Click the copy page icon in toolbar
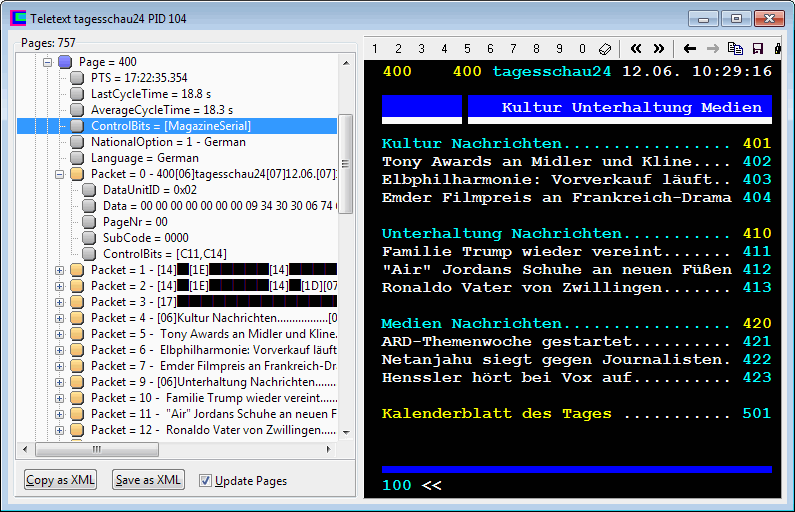The width and height of the screenshot is (795, 512). [x=736, y=48]
